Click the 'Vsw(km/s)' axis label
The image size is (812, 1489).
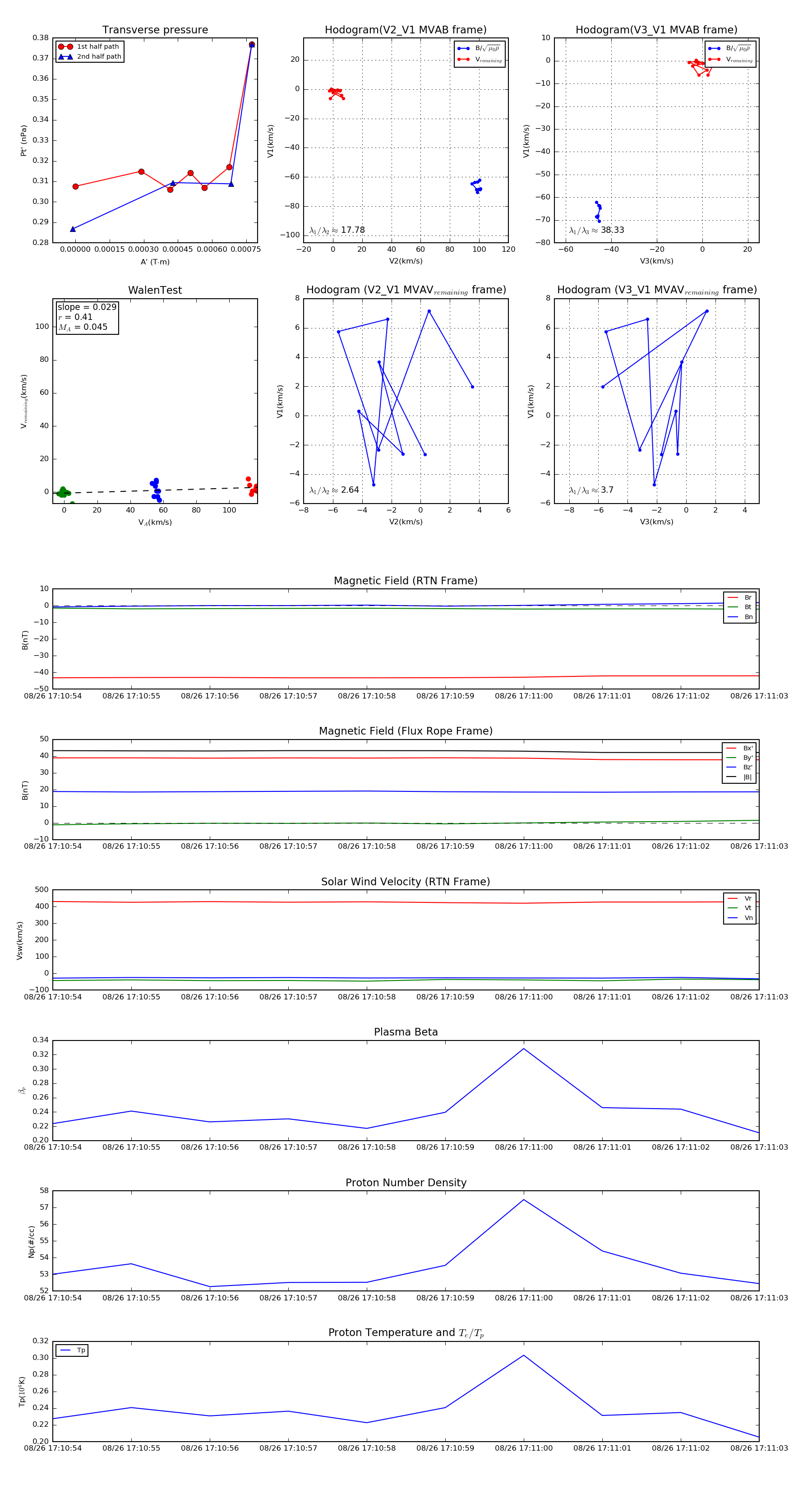click(x=20, y=940)
